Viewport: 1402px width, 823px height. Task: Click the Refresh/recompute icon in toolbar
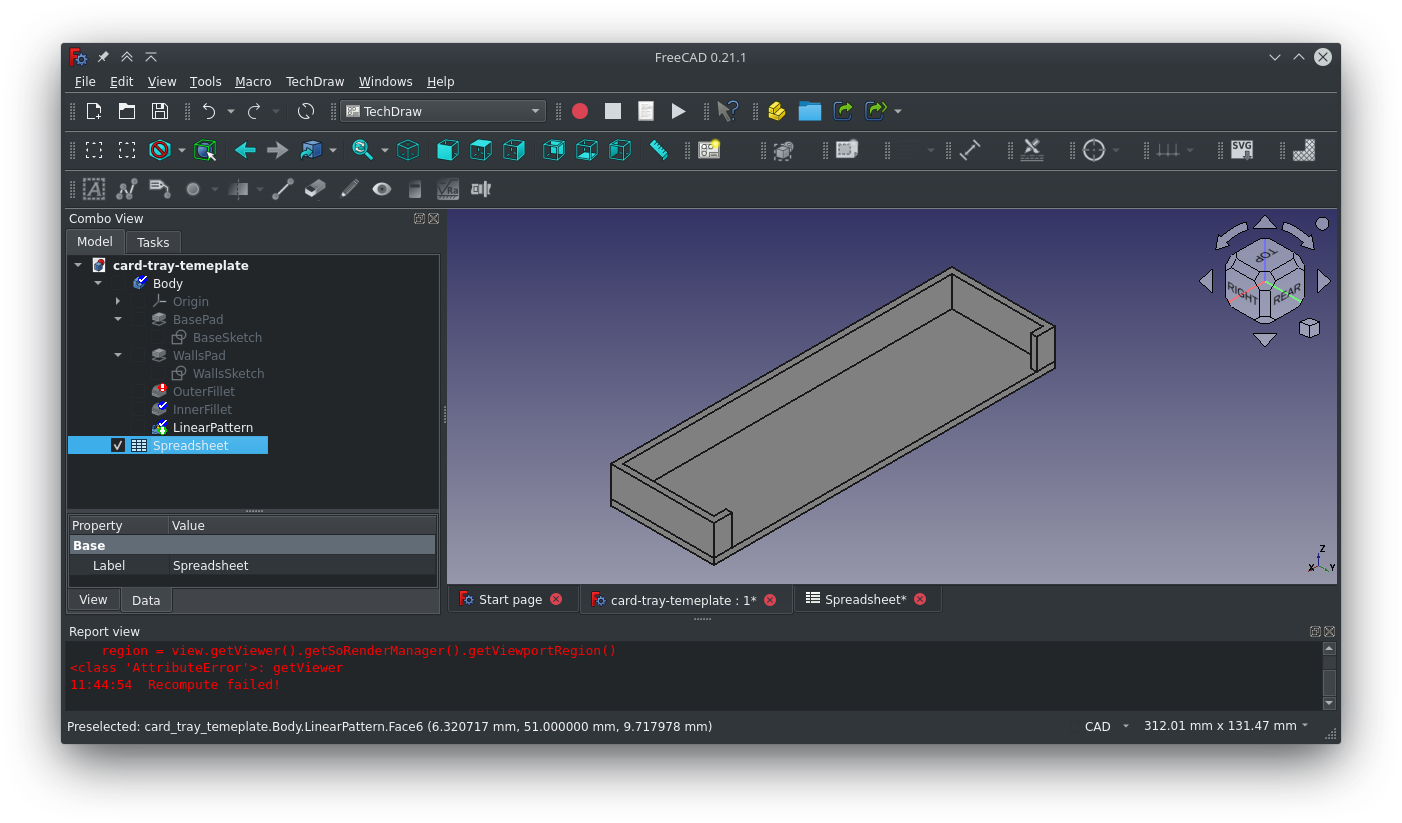pos(306,111)
